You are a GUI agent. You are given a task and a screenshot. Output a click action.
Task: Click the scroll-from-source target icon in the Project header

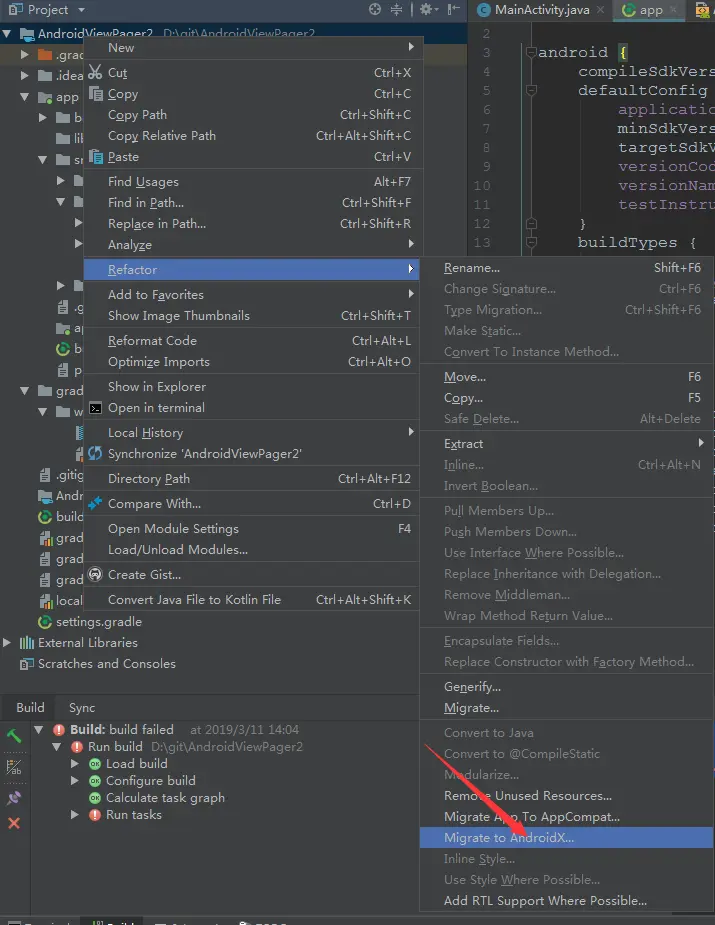(375, 9)
